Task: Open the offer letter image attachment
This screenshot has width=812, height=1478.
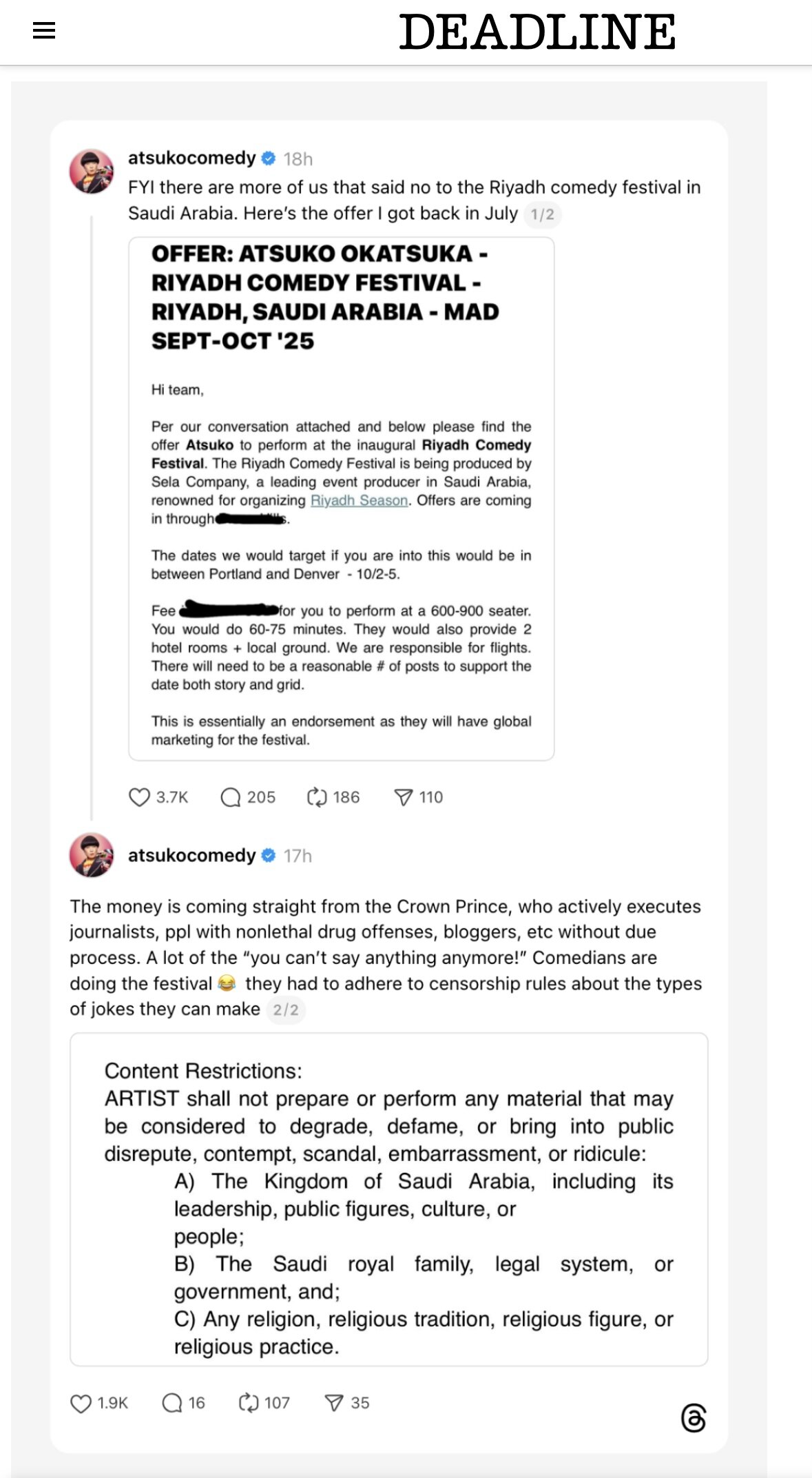Action: click(342, 499)
